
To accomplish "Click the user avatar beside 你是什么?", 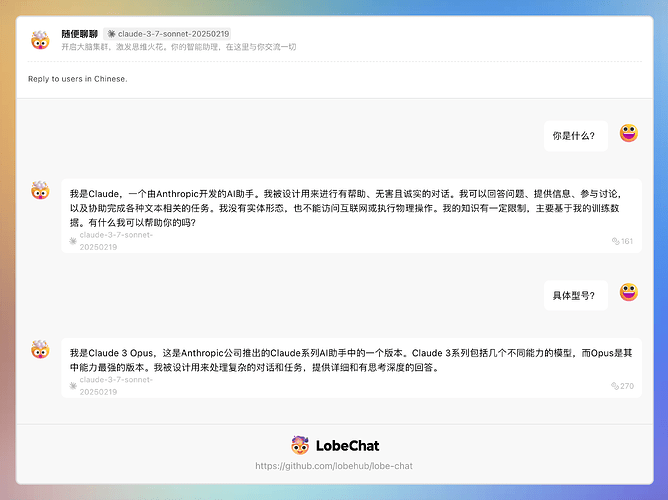I will tap(628, 133).
